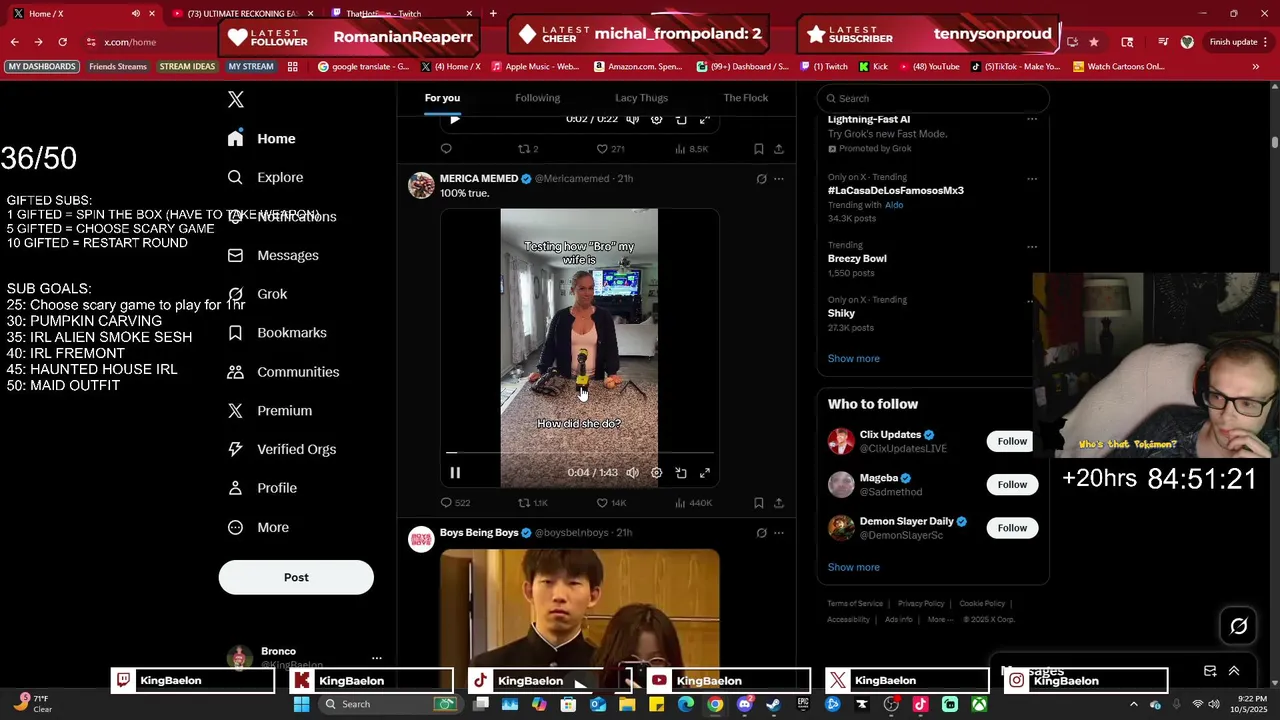Follow Demon Slayer Daily

[x=1012, y=528]
